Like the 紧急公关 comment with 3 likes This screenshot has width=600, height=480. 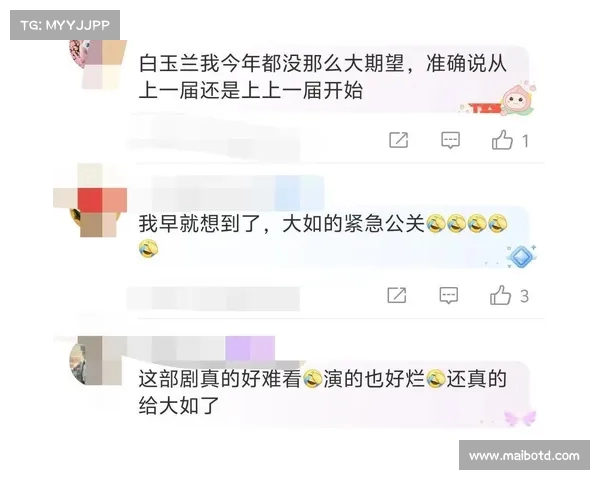(x=500, y=296)
